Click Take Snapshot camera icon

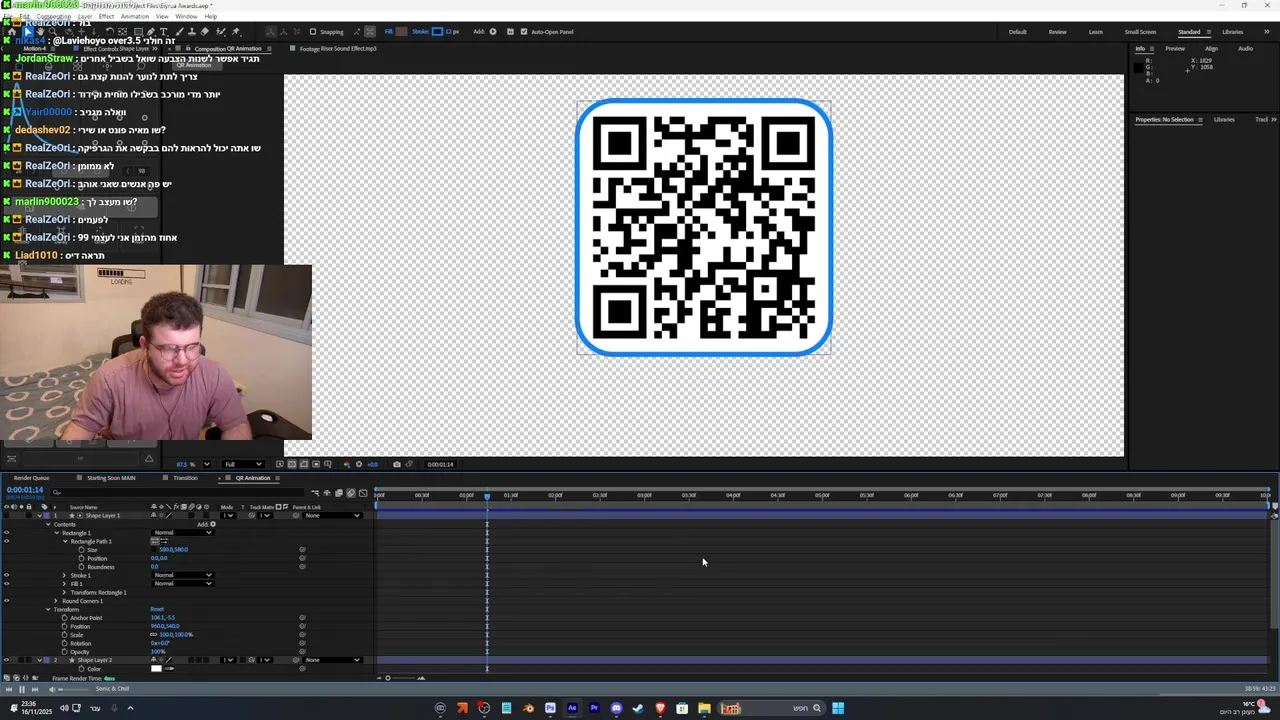click(x=397, y=464)
